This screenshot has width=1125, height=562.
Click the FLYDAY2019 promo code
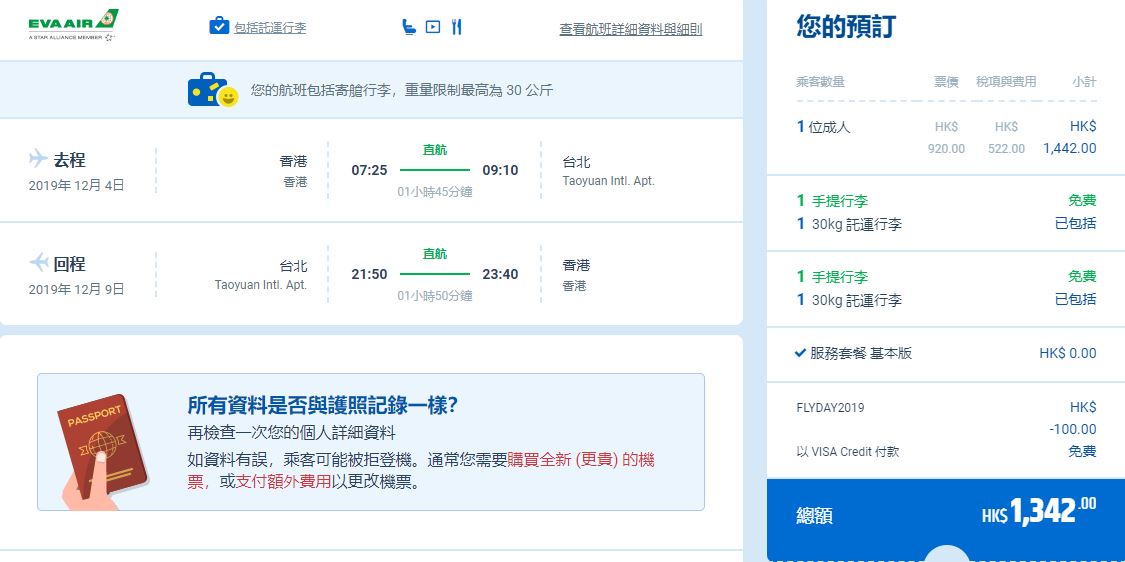tap(830, 408)
